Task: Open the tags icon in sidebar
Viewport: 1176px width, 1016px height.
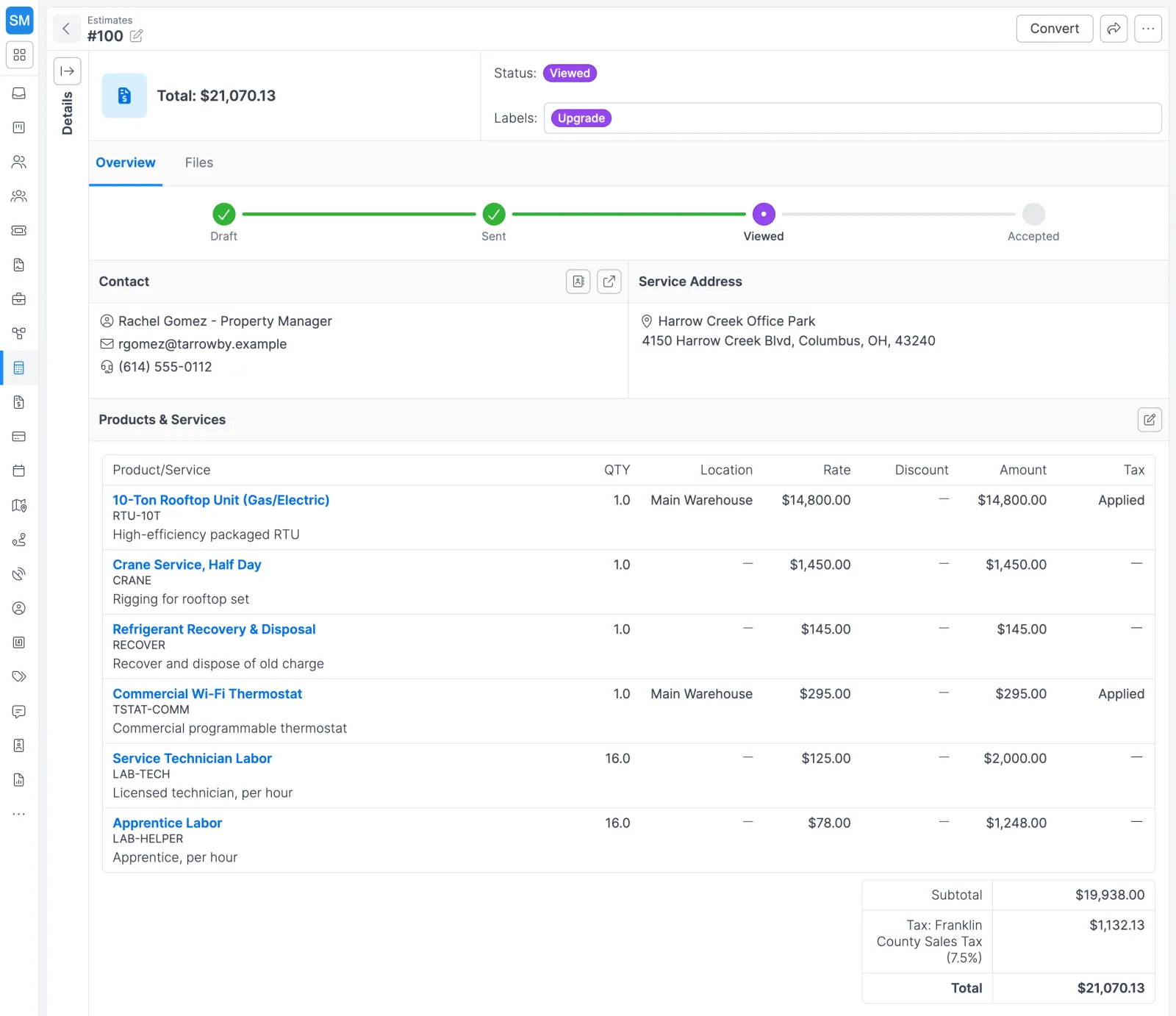Action: point(19,676)
